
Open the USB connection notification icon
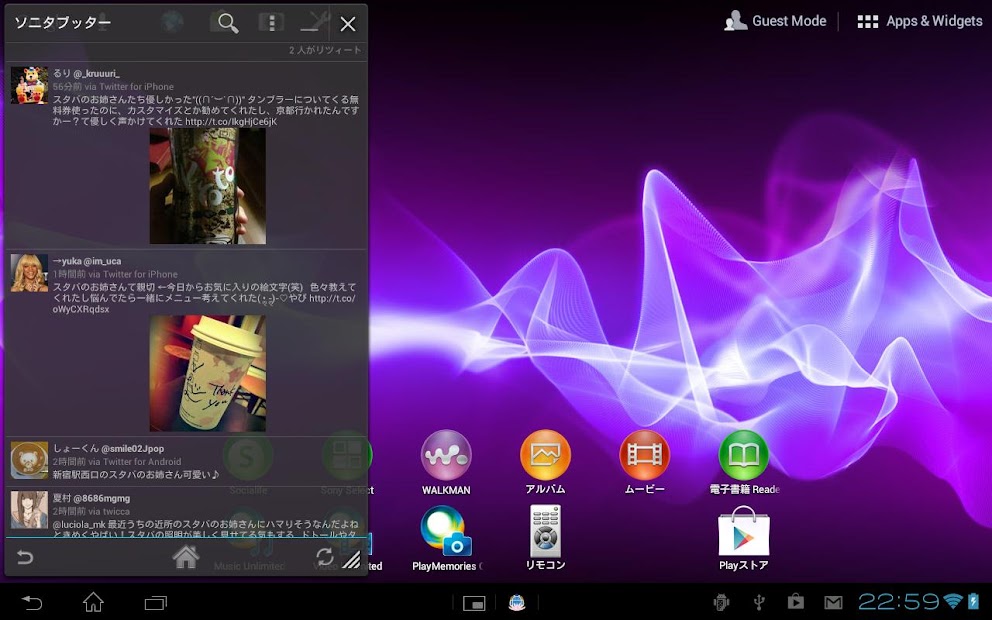(759, 602)
